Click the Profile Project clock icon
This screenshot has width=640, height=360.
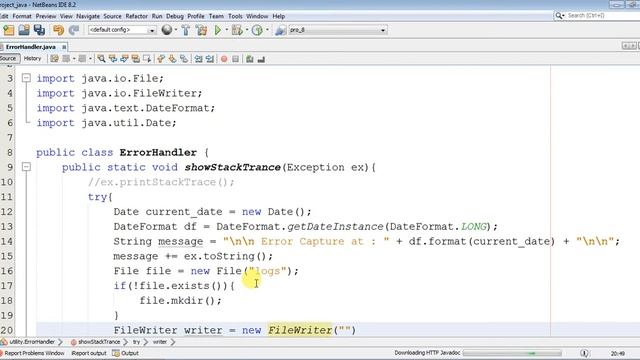257,30
